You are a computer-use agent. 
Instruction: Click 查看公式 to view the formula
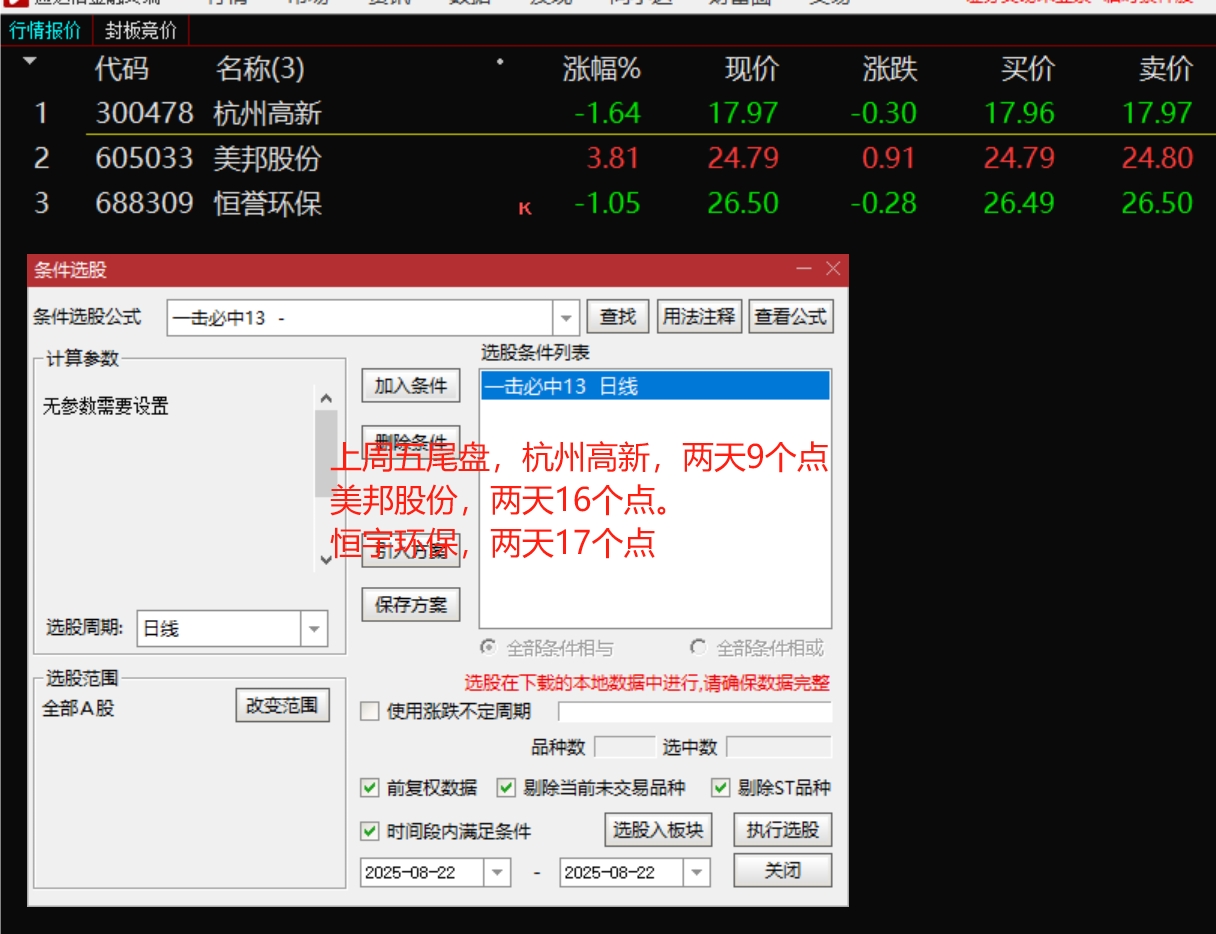(x=791, y=317)
